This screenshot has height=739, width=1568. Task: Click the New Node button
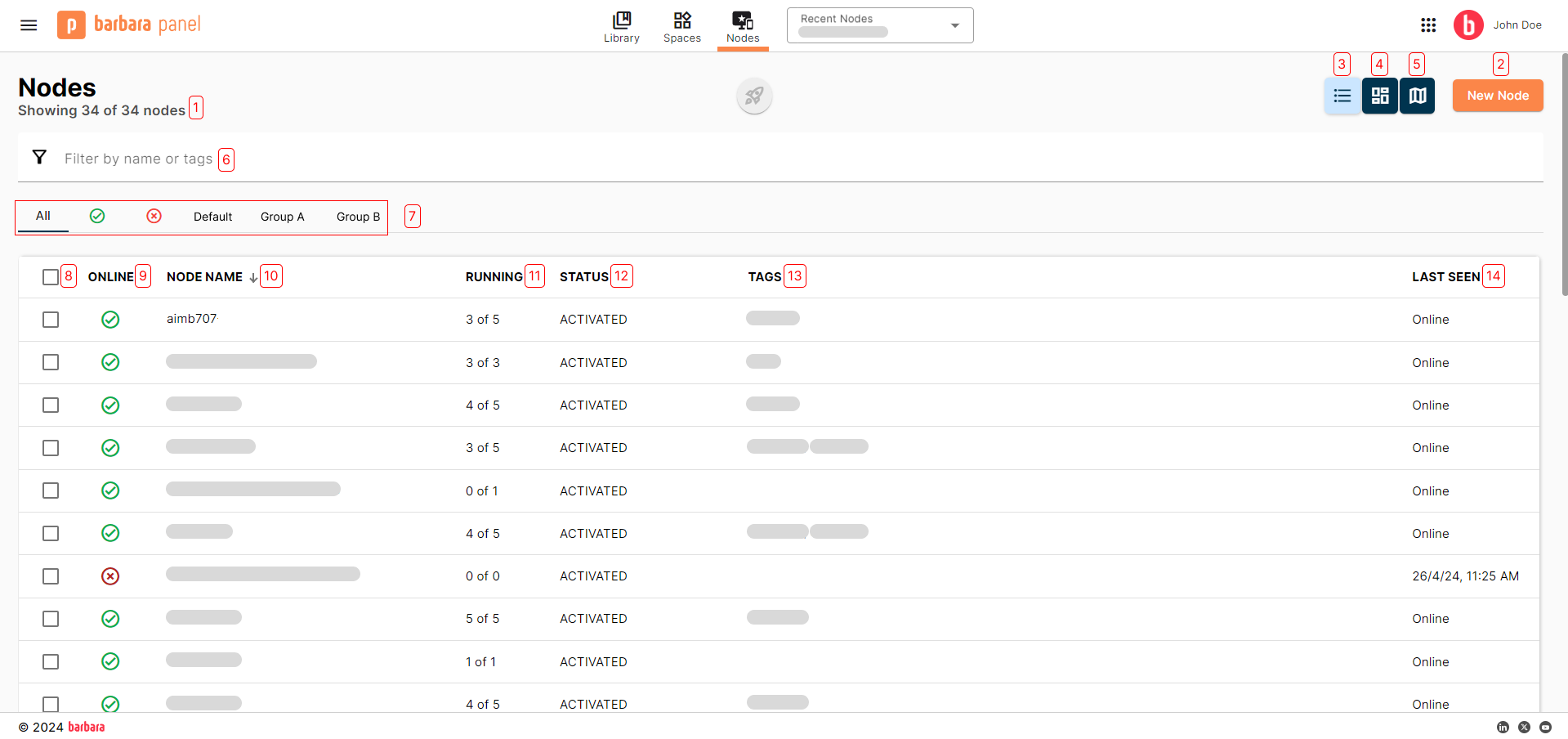[1497, 96]
